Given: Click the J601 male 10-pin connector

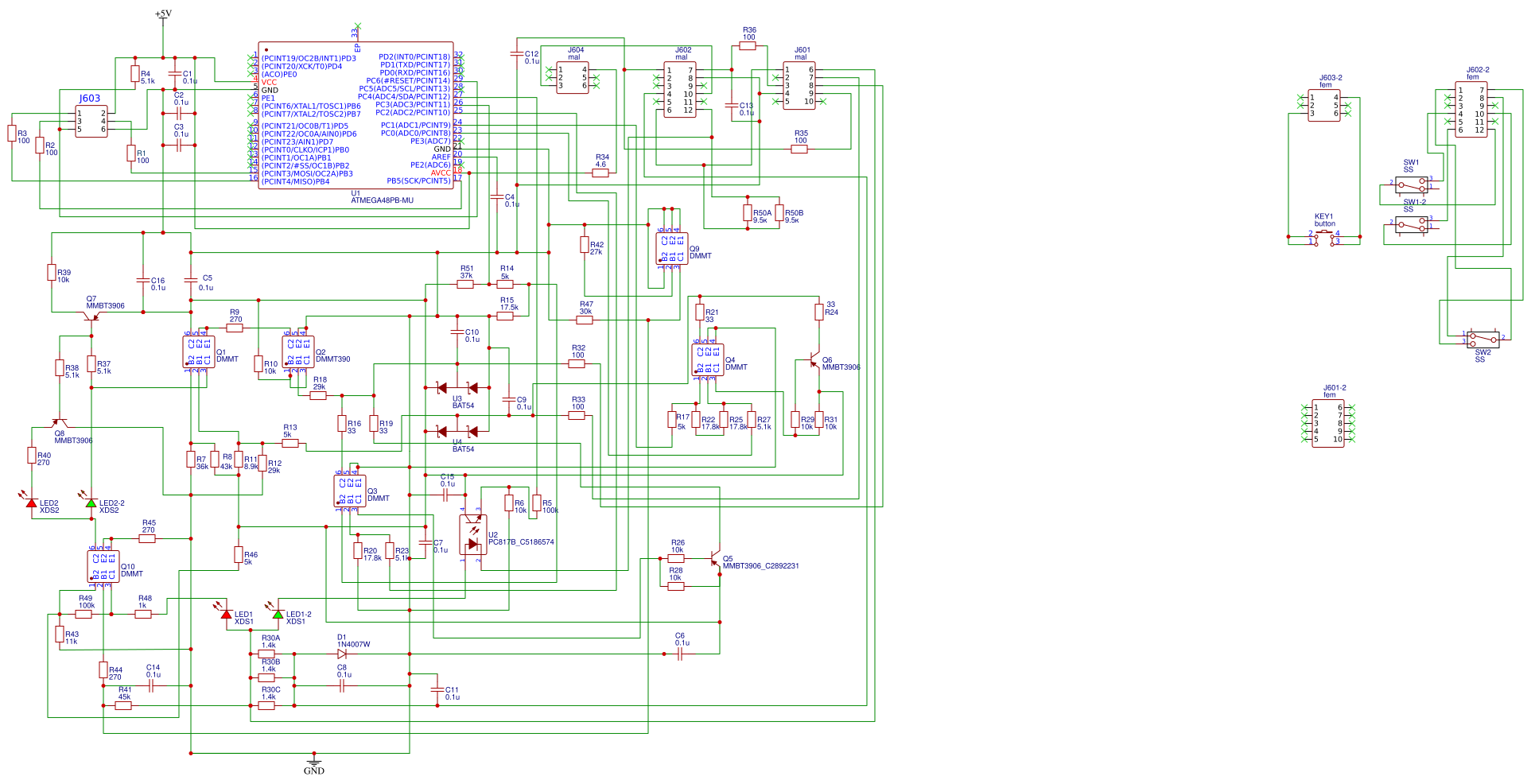Looking at the screenshot, I should 799,86.
